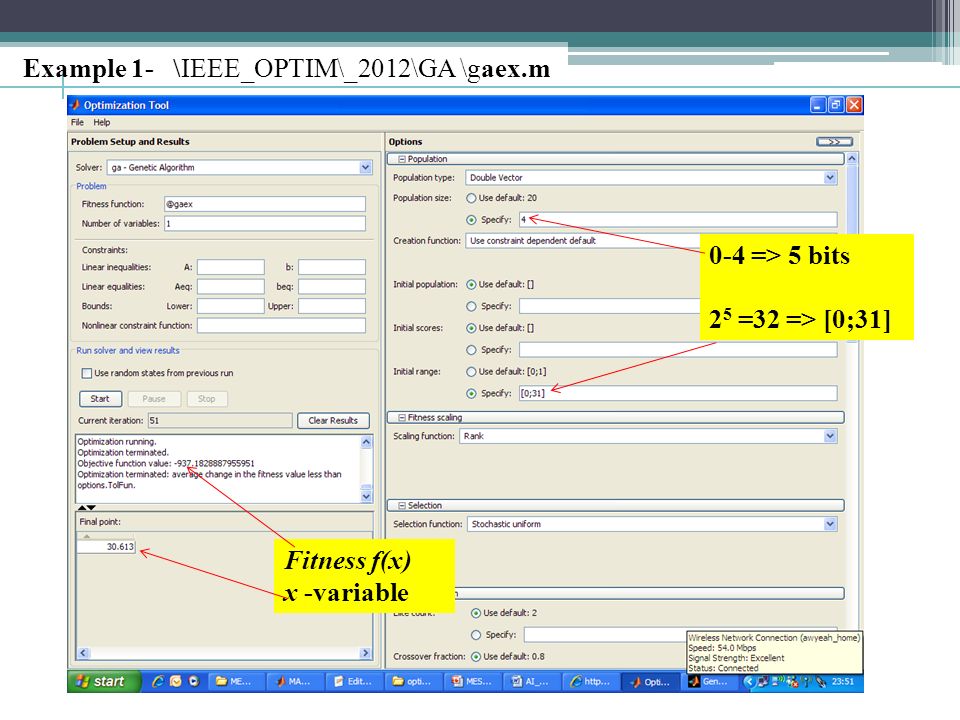Open the Population type dropdown
Viewport: 960px width, 720px height.
830,178
